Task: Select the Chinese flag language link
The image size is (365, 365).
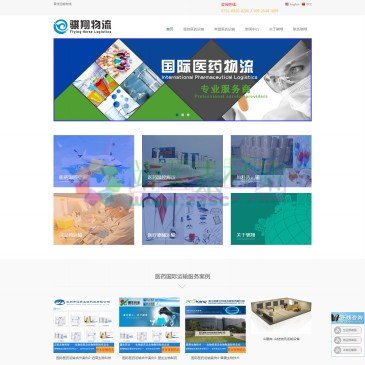Action: pos(307,4)
